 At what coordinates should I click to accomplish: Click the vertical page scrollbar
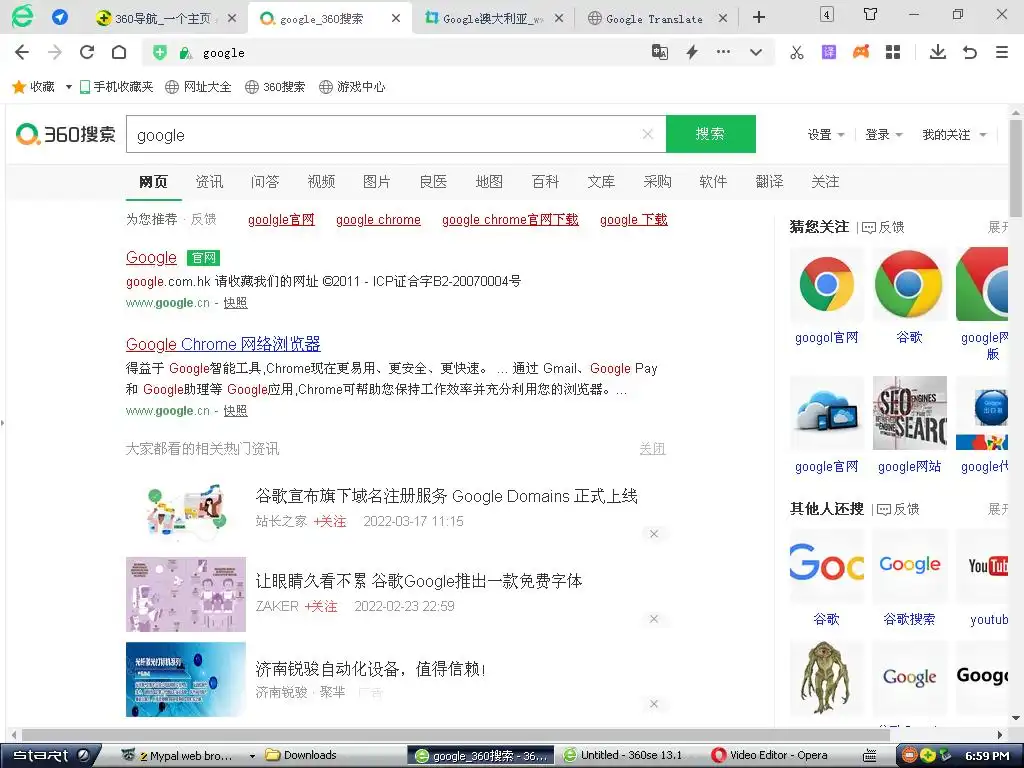[1016, 167]
